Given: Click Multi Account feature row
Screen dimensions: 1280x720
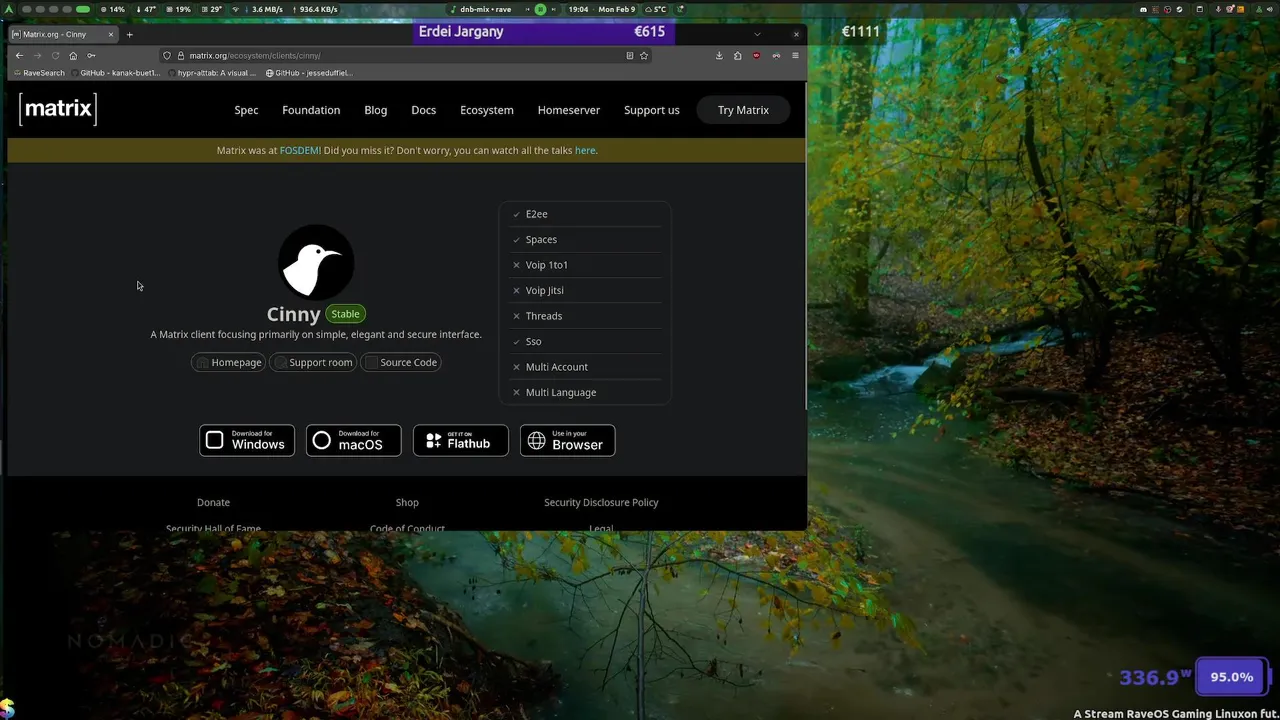Looking at the screenshot, I should pos(585,367).
